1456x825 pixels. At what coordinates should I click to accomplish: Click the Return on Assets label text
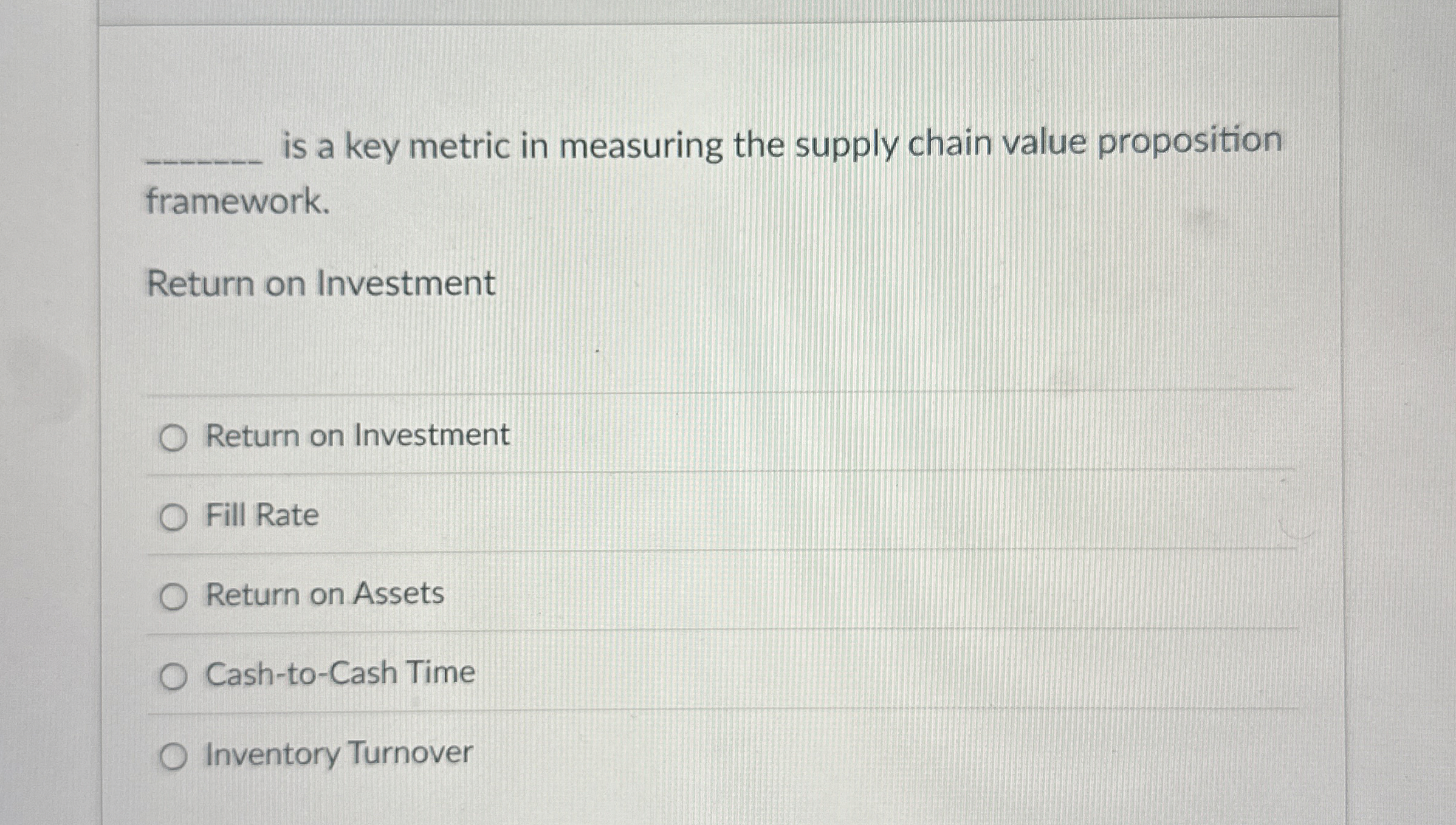325,594
